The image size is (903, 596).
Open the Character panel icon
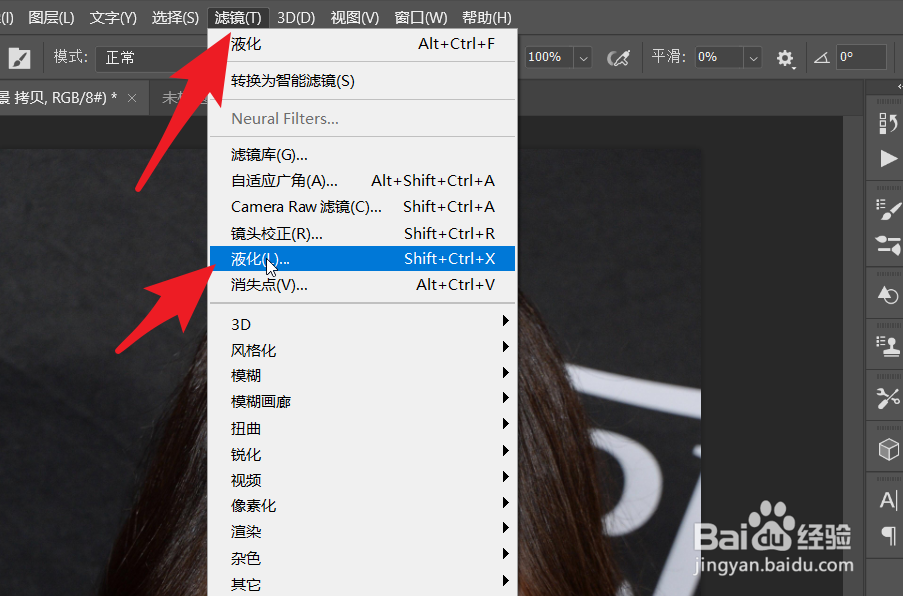(888, 500)
